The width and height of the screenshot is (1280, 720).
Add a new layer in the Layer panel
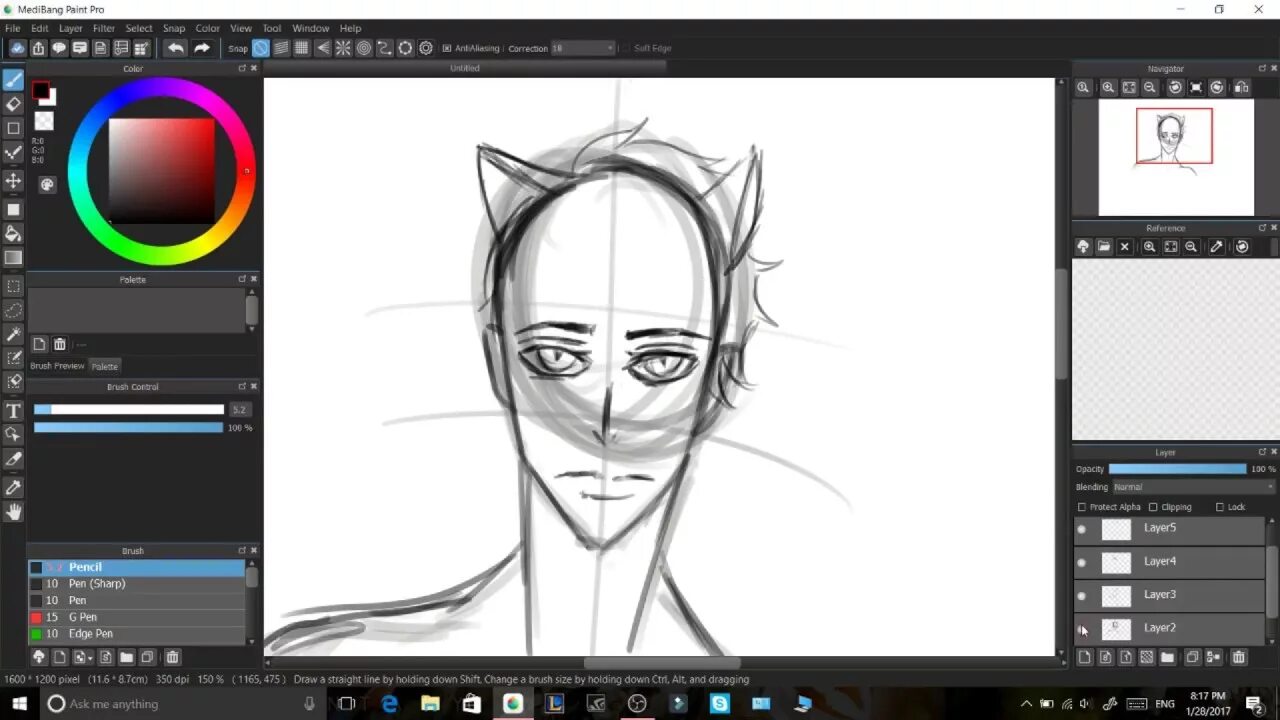[x=1084, y=657]
